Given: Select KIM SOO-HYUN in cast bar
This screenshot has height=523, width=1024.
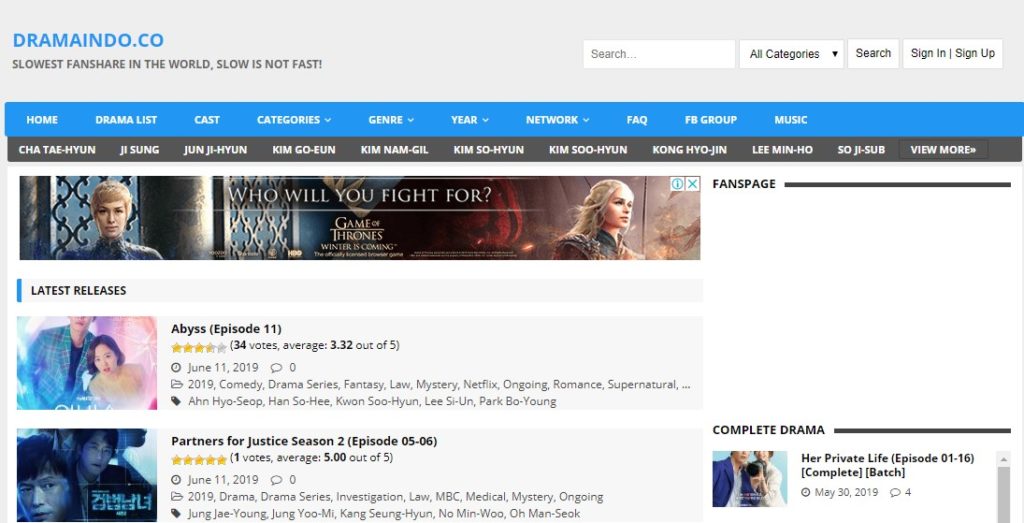Looking at the screenshot, I should pyautogui.click(x=588, y=150).
